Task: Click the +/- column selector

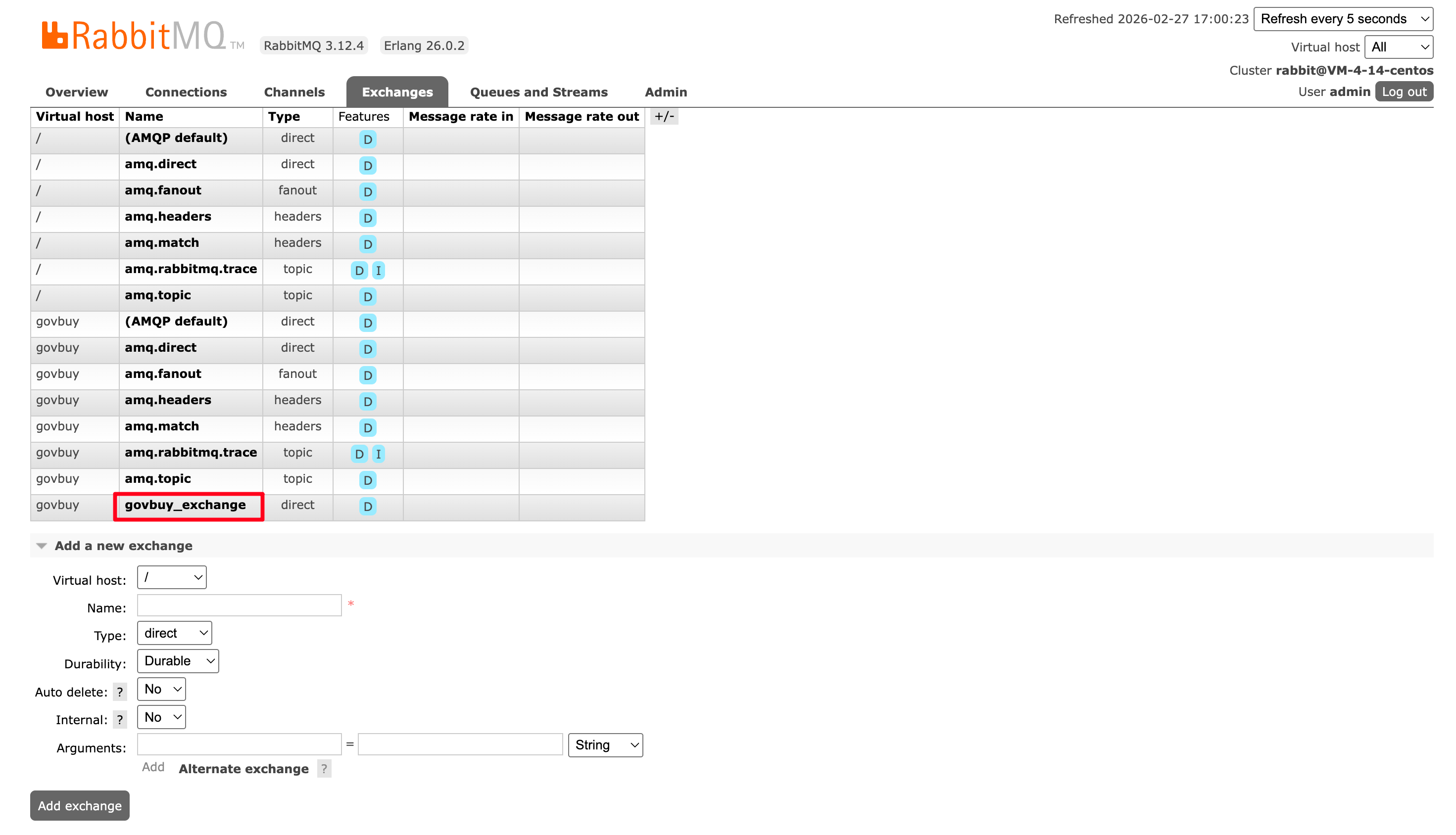Action: pos(664,116)
